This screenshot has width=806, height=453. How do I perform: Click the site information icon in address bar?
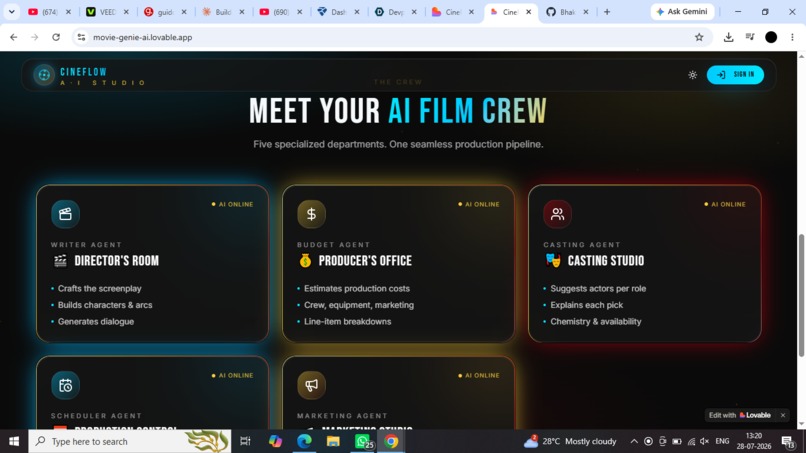[81, 37]
